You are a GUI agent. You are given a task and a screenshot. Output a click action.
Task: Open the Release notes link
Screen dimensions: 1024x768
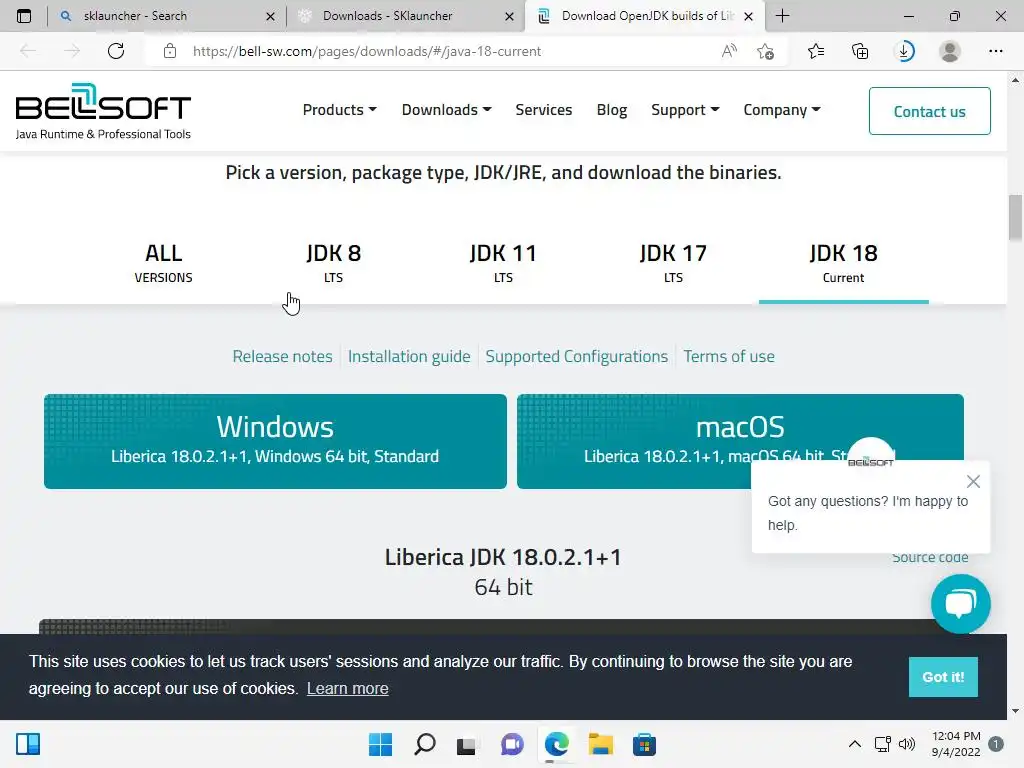coord(282,356)
